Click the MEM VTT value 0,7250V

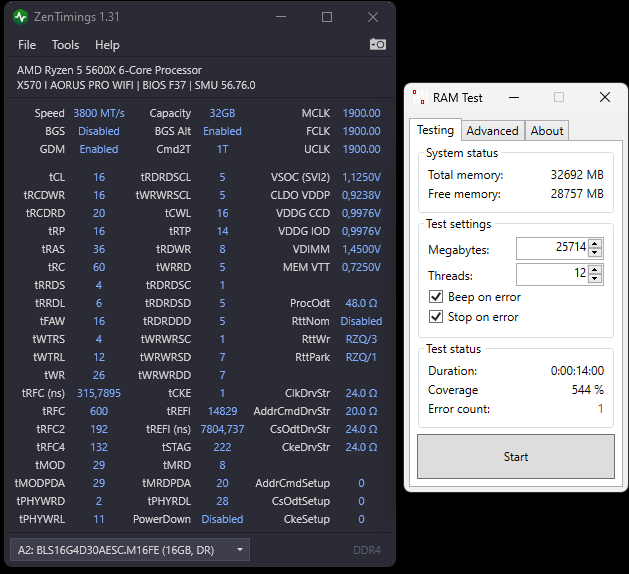coord(361,267)
